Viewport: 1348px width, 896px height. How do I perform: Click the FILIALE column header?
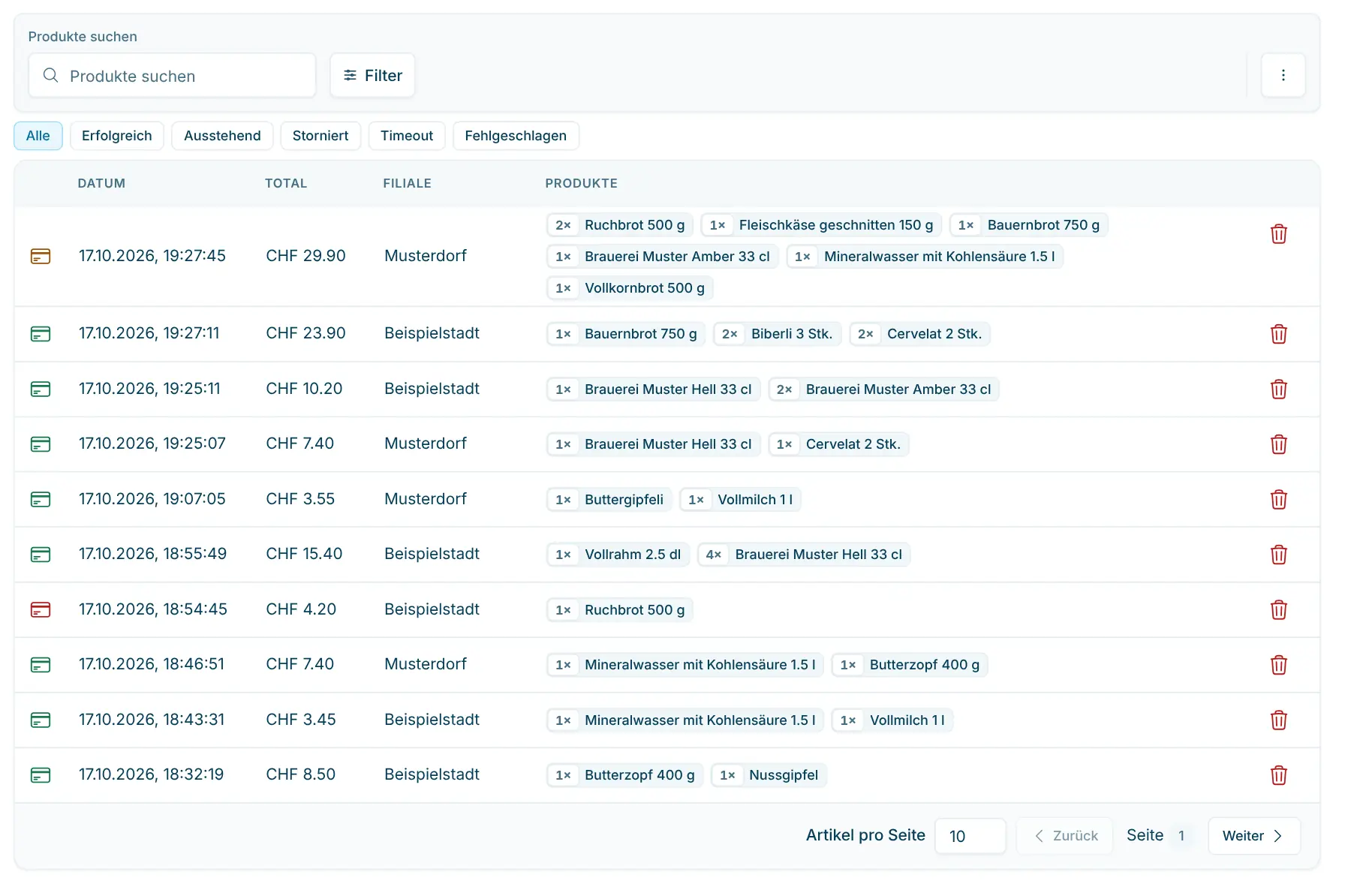tap(407, 183)
